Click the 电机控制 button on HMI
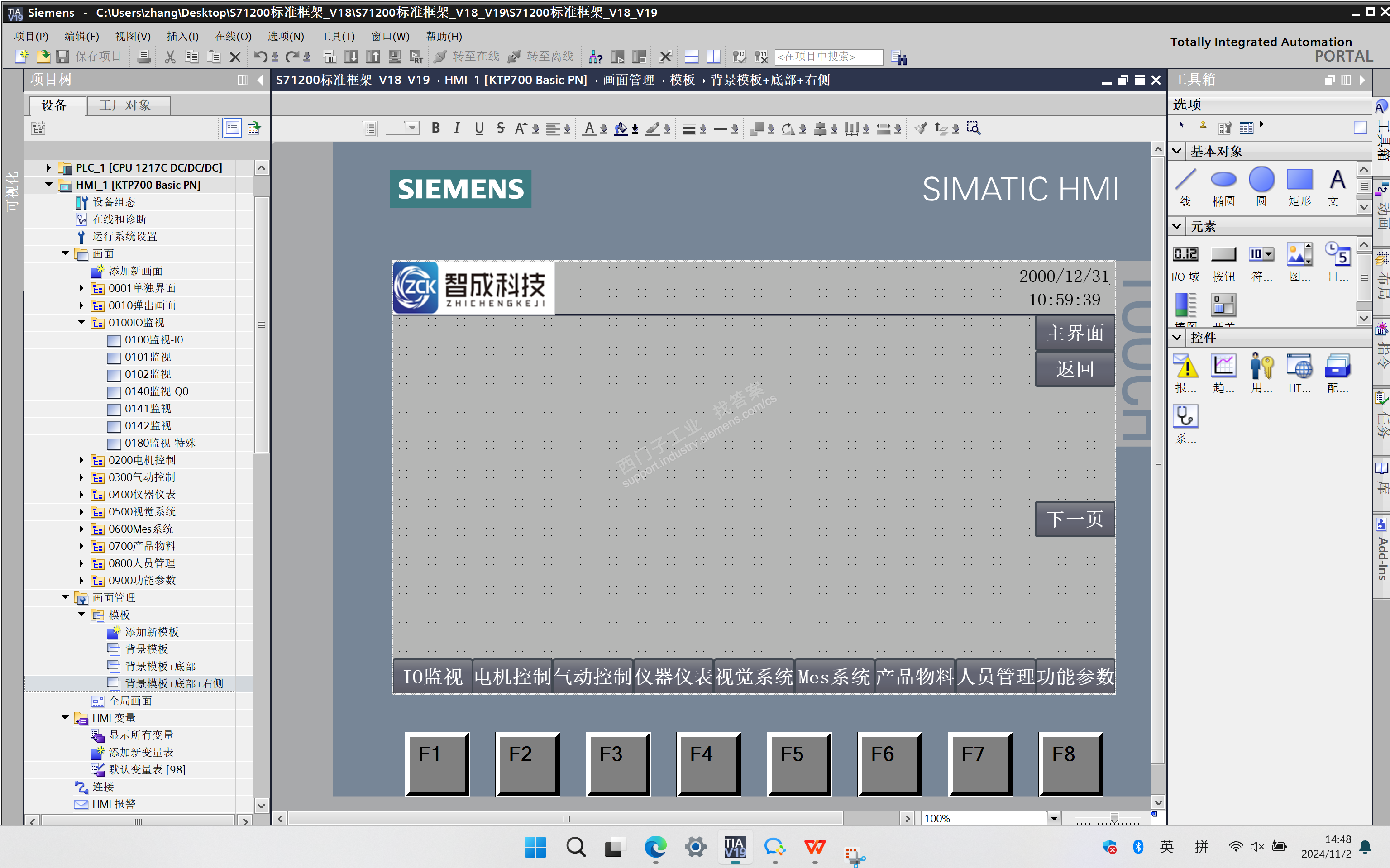The height and width of the screenshot is (868, 1390). [511, 677]
